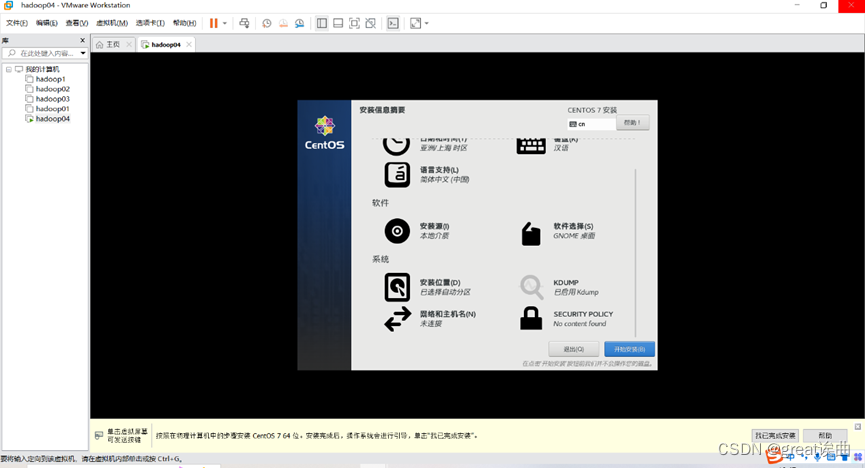Open the 帮助(H) menu
865x468 pixels.
[184, 23]
